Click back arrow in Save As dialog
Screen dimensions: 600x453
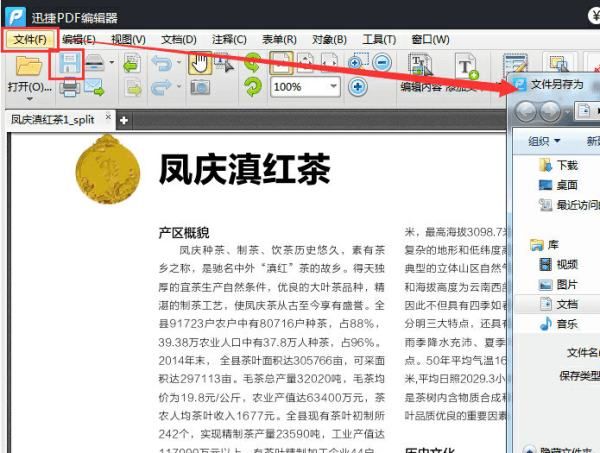coord(525,111)
